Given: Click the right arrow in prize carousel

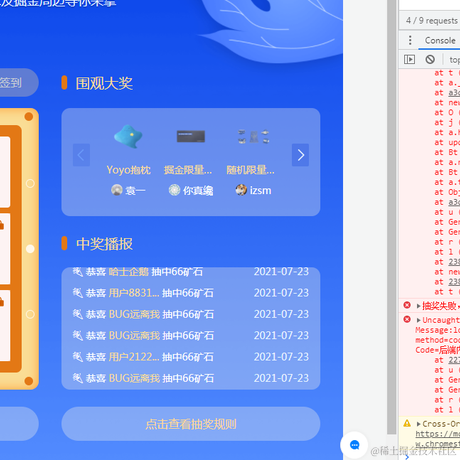Looking at the screenshot, I should click(x=300, y=155).
